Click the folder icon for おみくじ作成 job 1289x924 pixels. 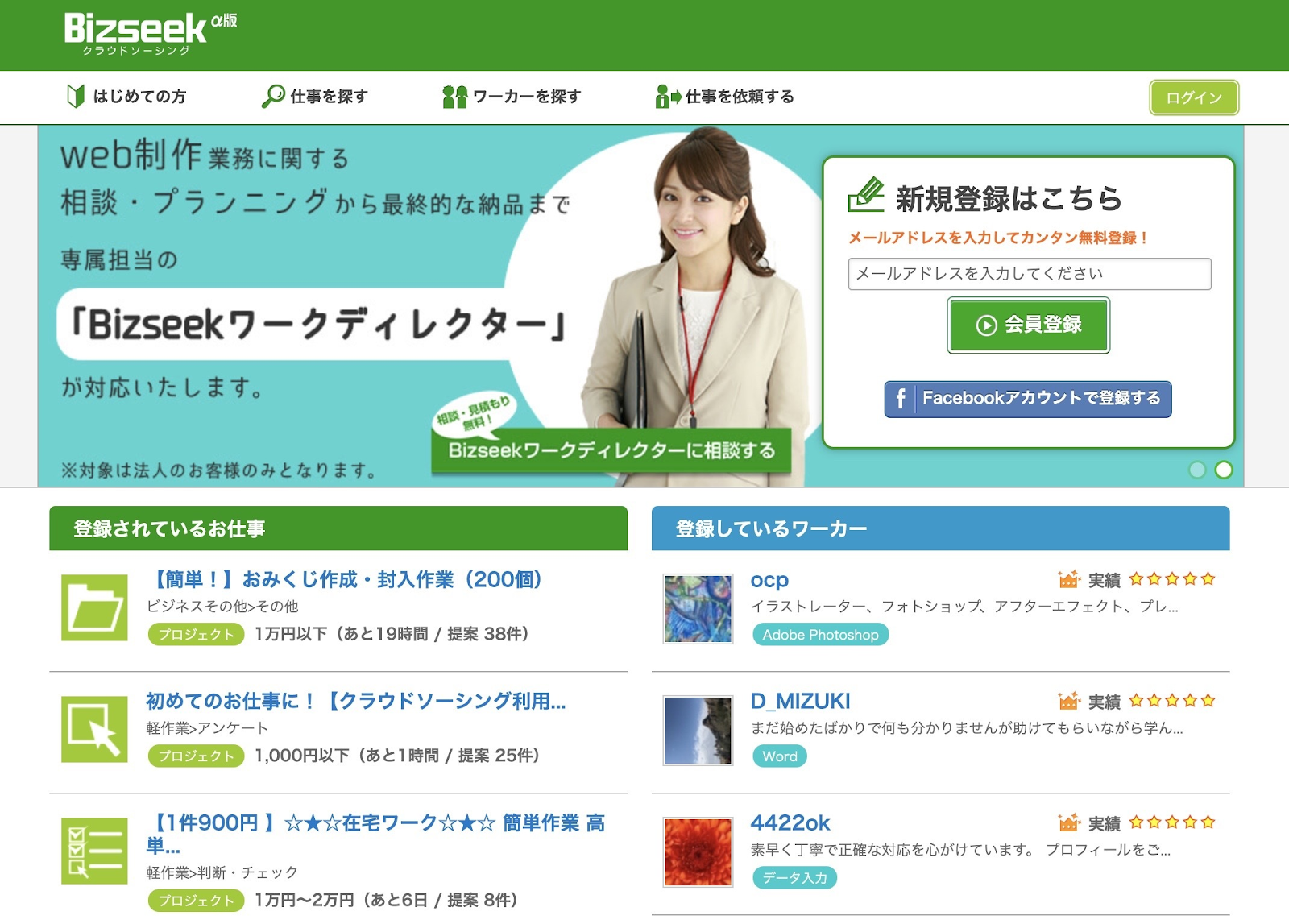click(x=94, y=607)
